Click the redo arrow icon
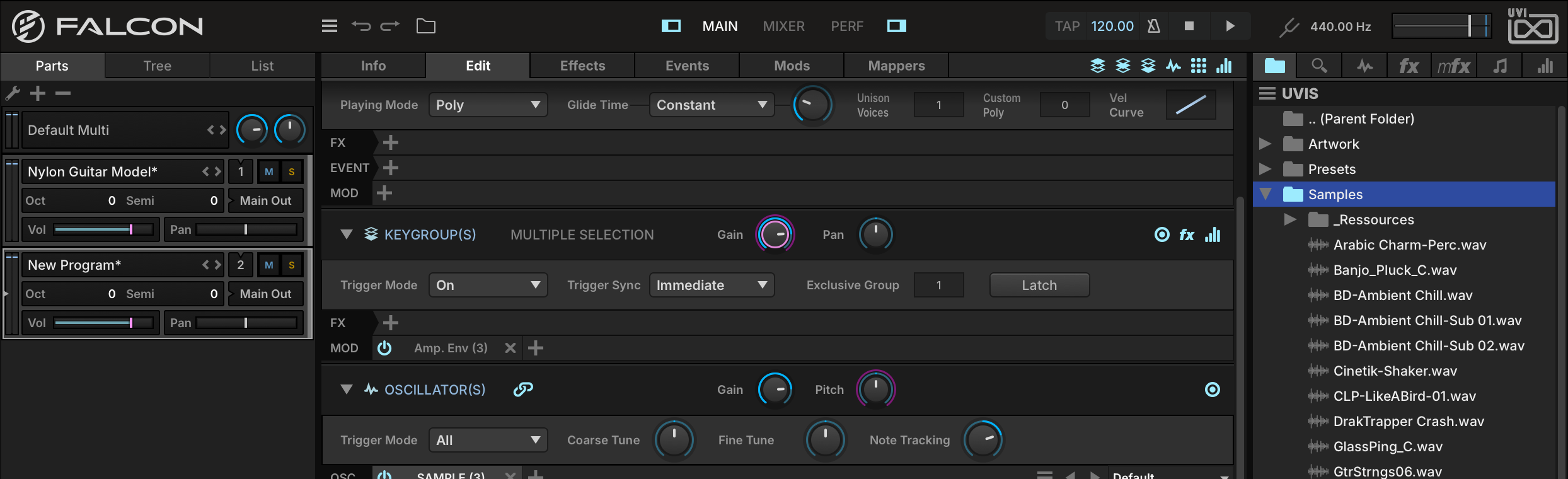 pyautogui.click(x=390, y=26)
